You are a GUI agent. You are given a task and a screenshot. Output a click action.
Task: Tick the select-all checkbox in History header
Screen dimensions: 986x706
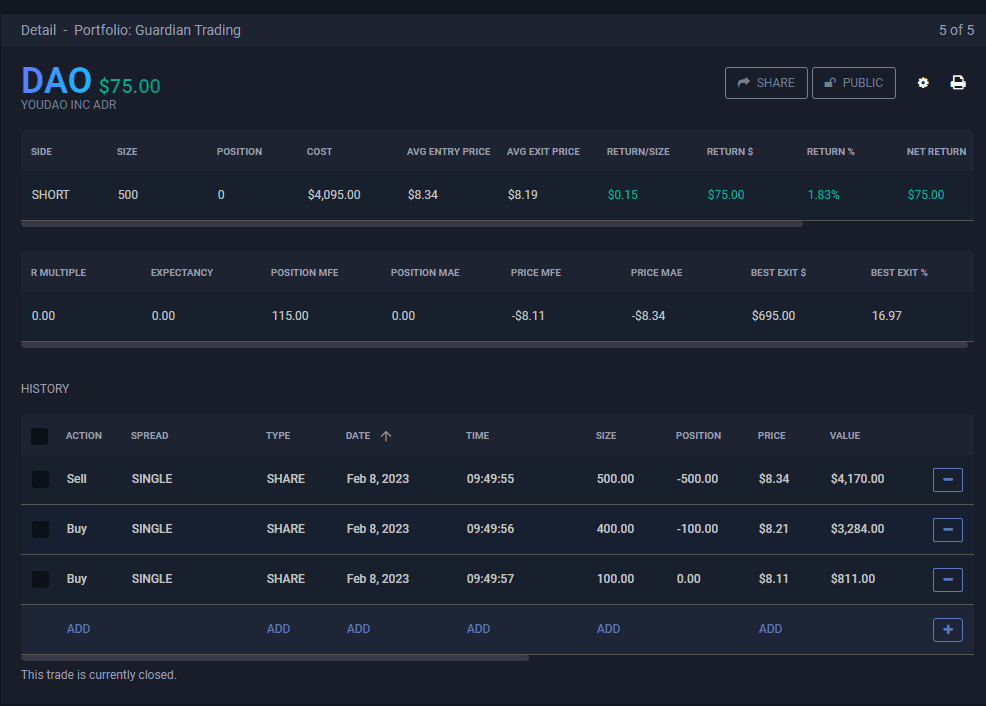click(40, 436)
